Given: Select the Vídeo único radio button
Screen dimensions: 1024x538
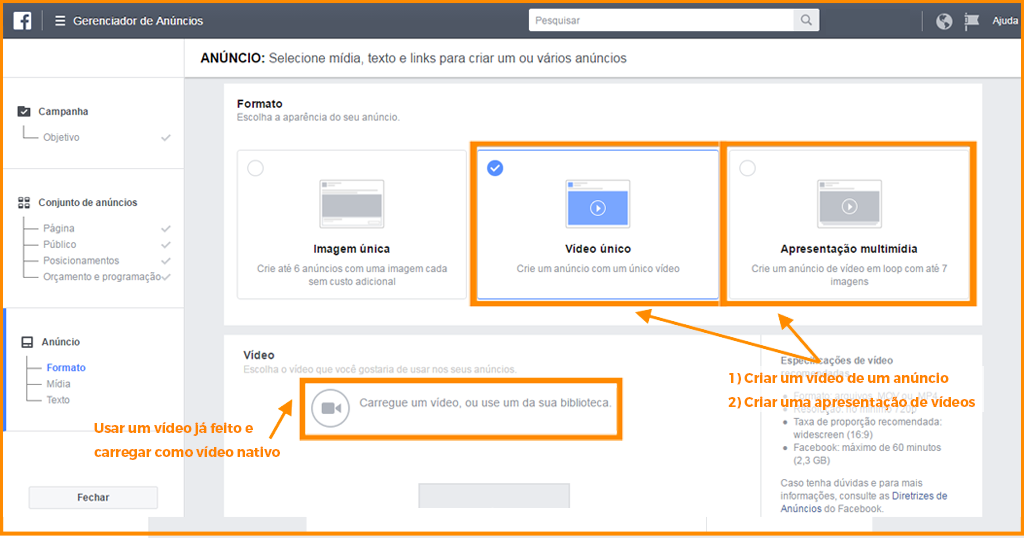Looking at the screenshot, I should click(495, 168).
